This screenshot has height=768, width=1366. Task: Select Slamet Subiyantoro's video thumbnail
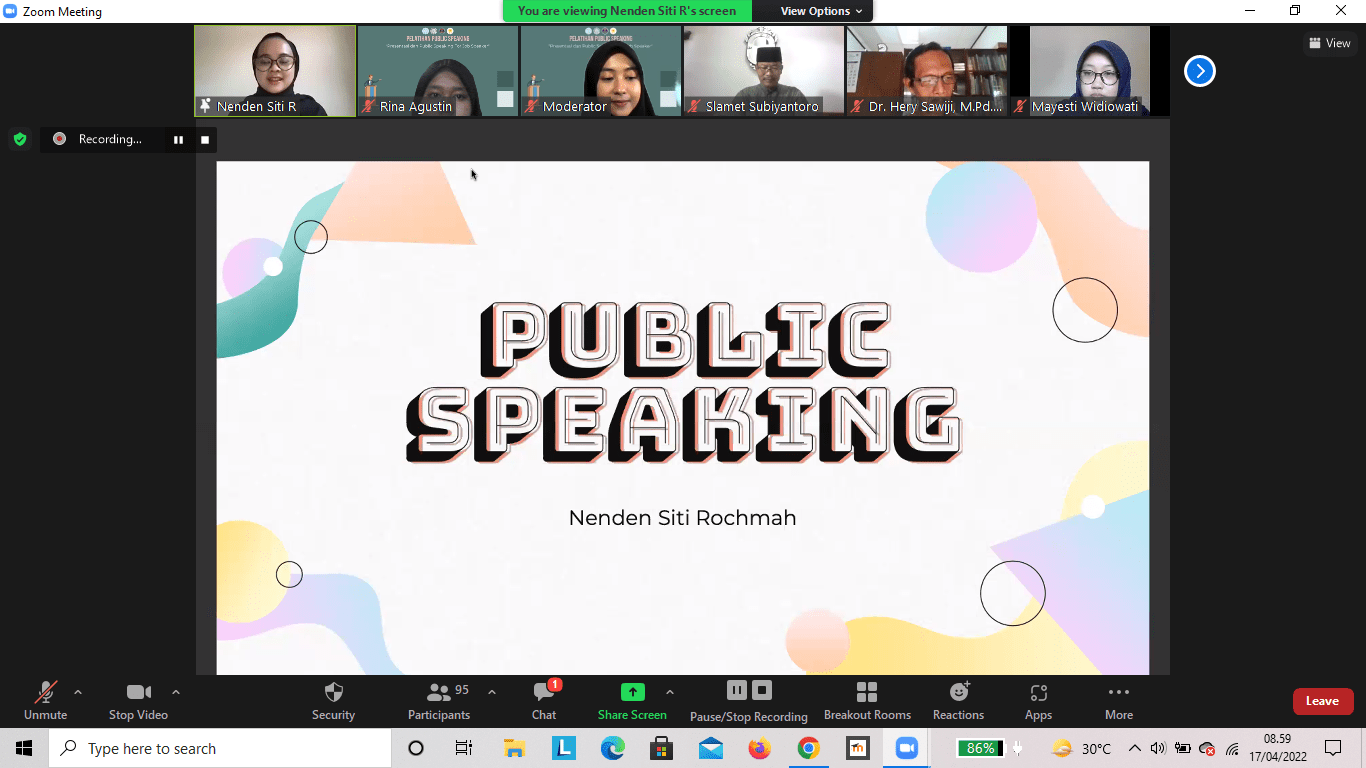pos(763,71)
